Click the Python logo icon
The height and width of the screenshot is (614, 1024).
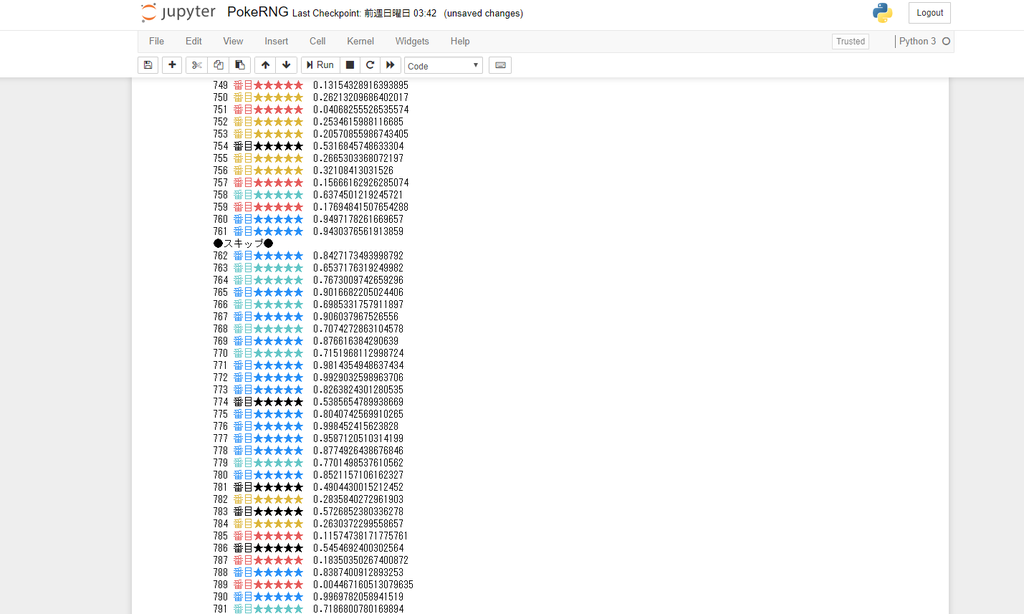click(882, 13)
